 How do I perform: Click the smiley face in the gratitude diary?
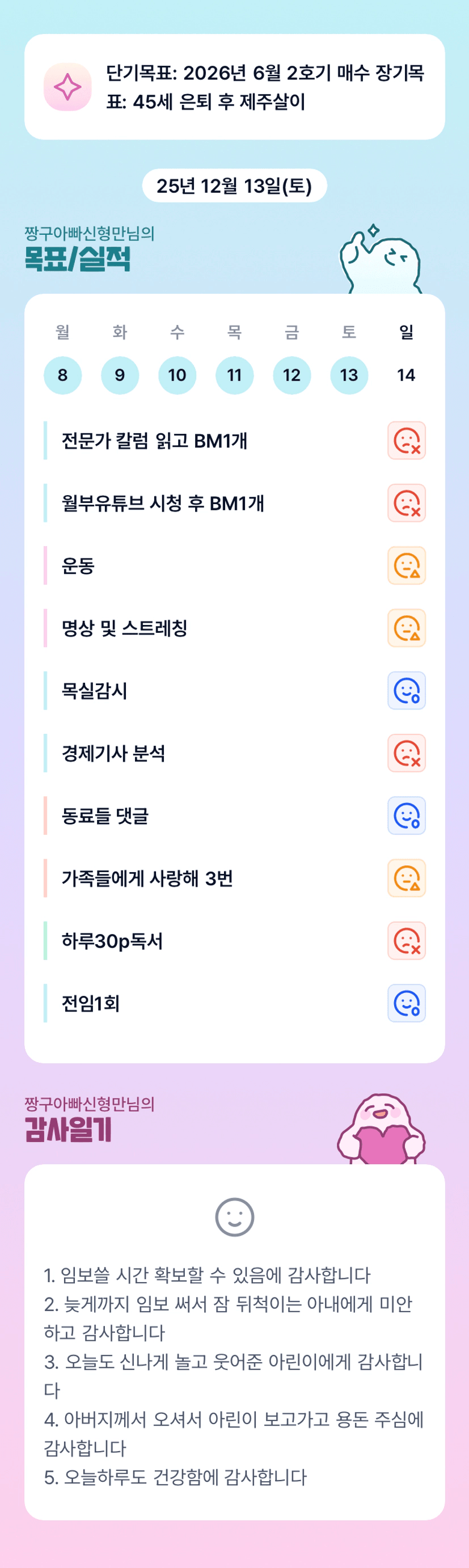235,1218
